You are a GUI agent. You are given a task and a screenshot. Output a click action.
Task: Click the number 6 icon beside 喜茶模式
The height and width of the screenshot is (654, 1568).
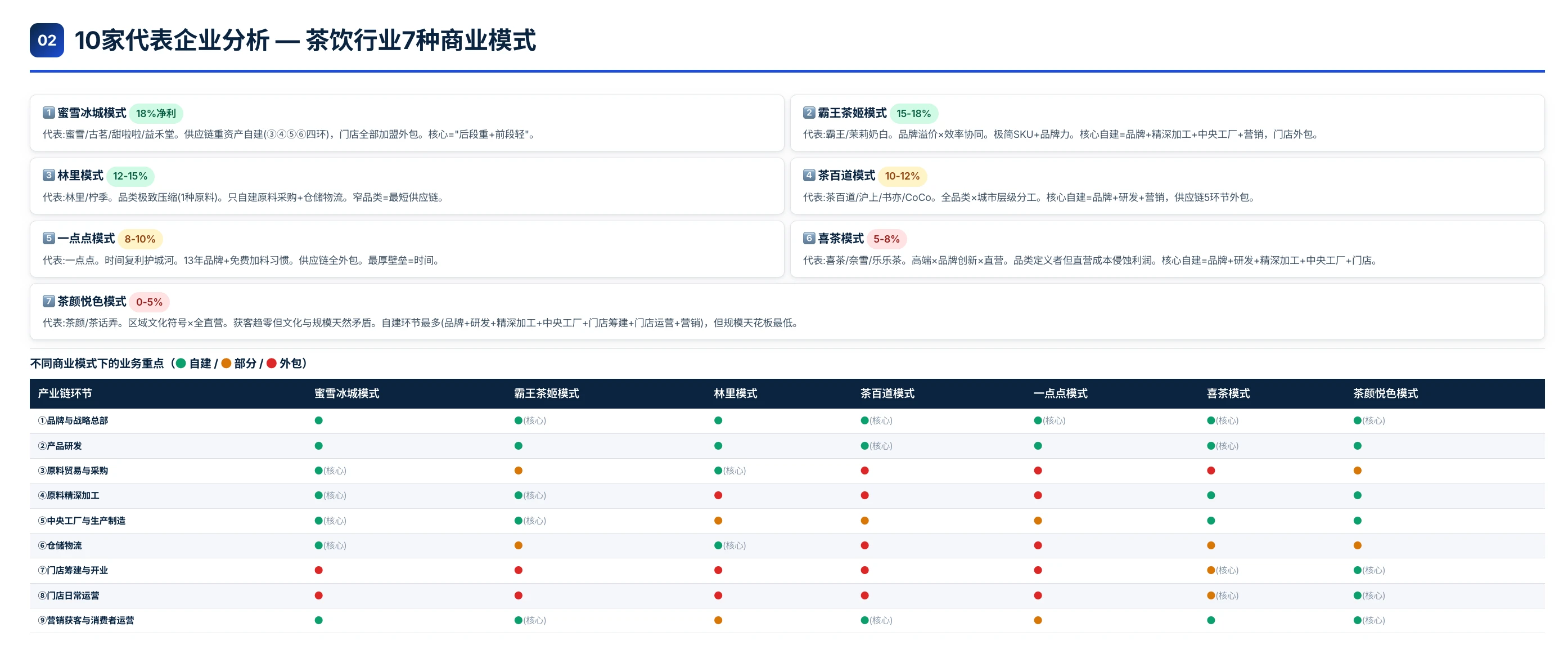tap(809, 238)
